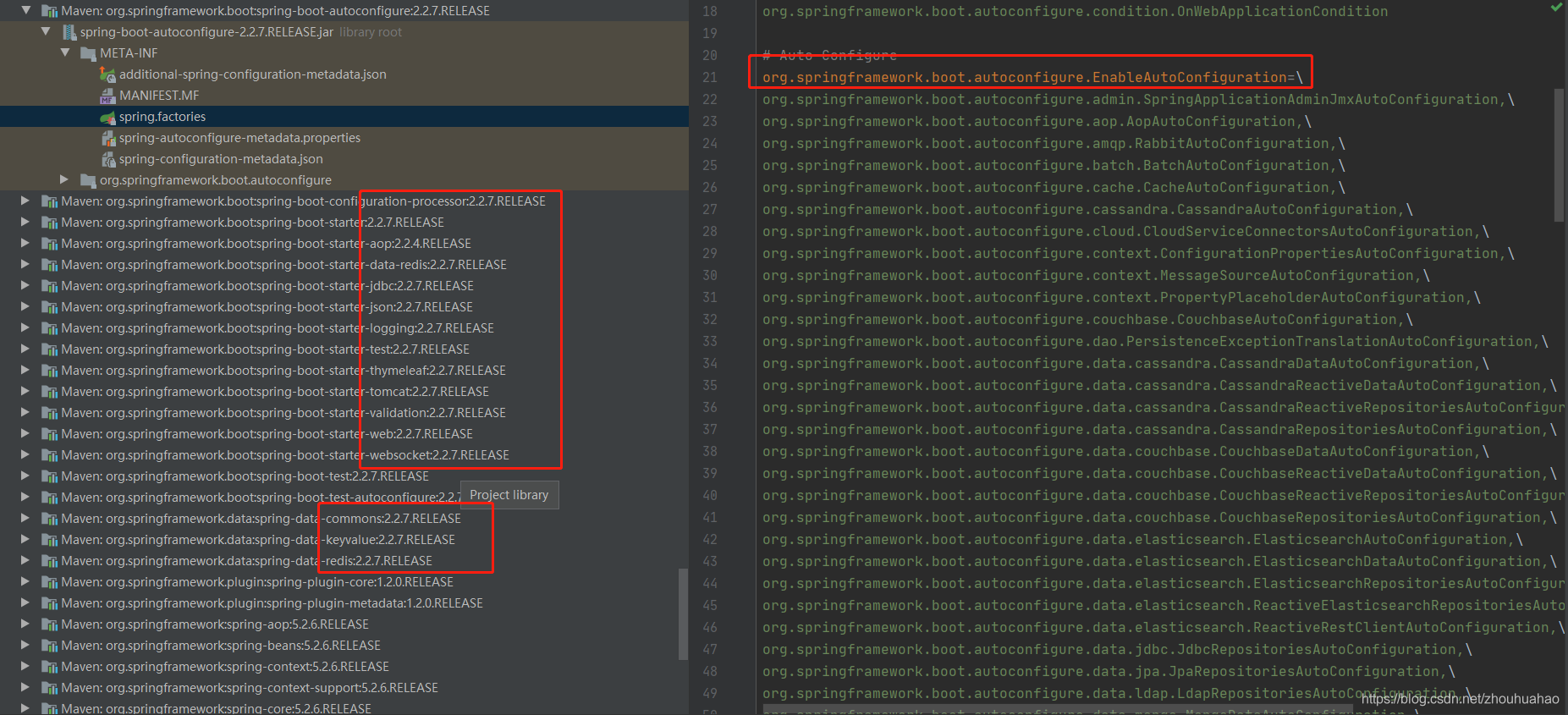Click BatchAutoConfiguration text on line 25
Image resolution: width=1568 pixels, height=715 pixels.
click(x=1235, y=165)
